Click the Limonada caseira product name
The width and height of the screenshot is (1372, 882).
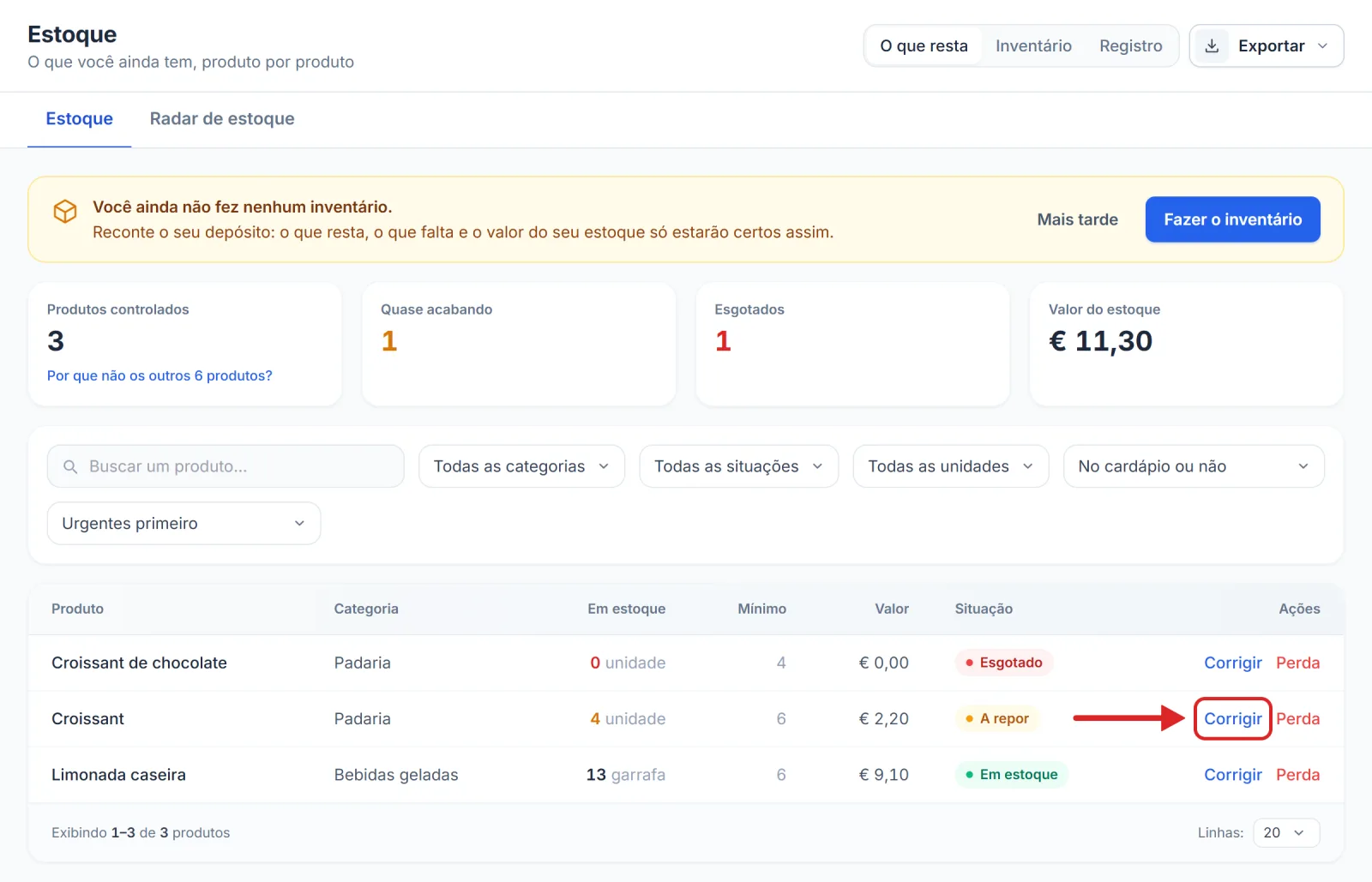coord(118,775)
